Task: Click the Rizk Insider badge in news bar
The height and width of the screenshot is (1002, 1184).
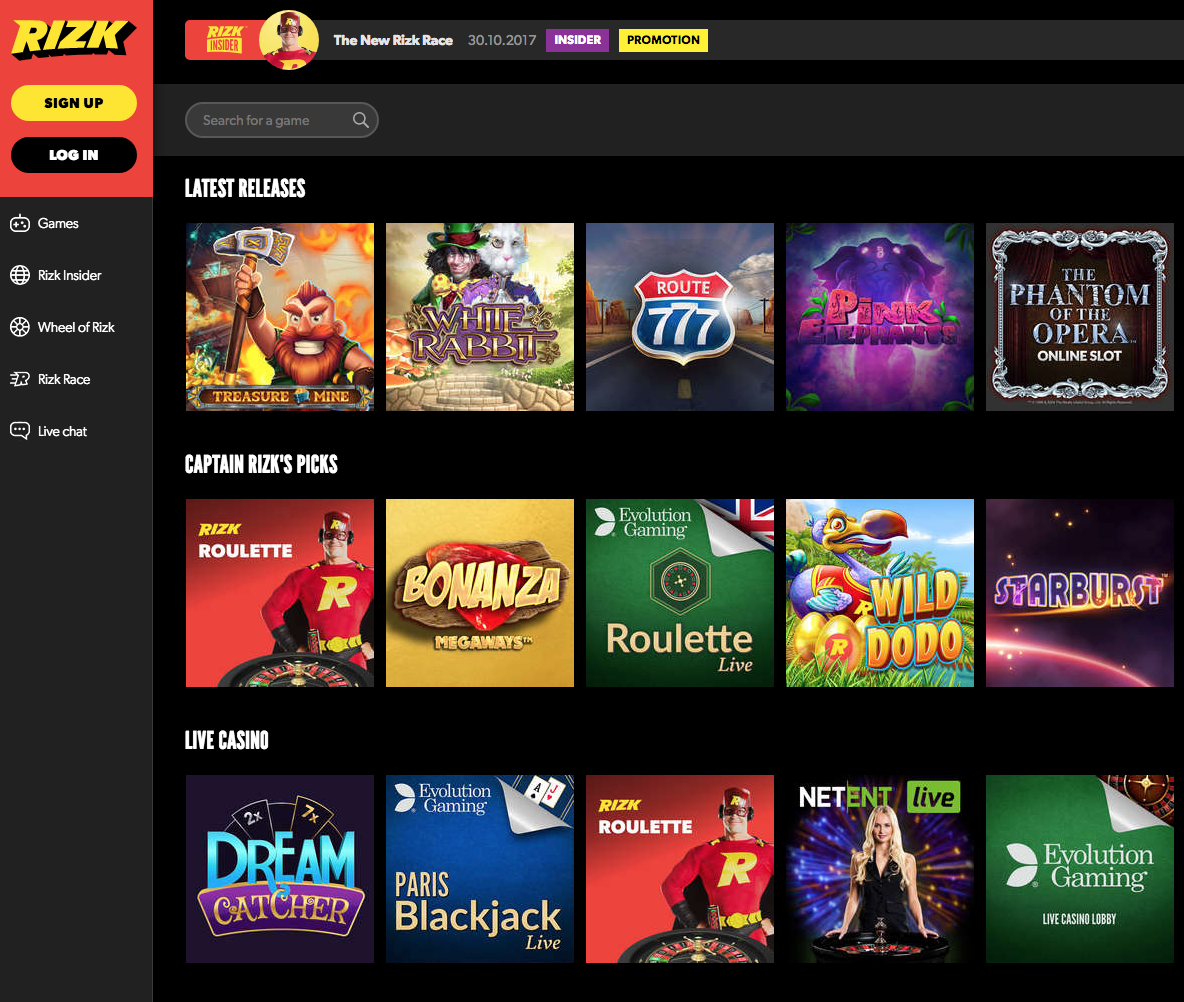Action: click(x=224, y=39)
